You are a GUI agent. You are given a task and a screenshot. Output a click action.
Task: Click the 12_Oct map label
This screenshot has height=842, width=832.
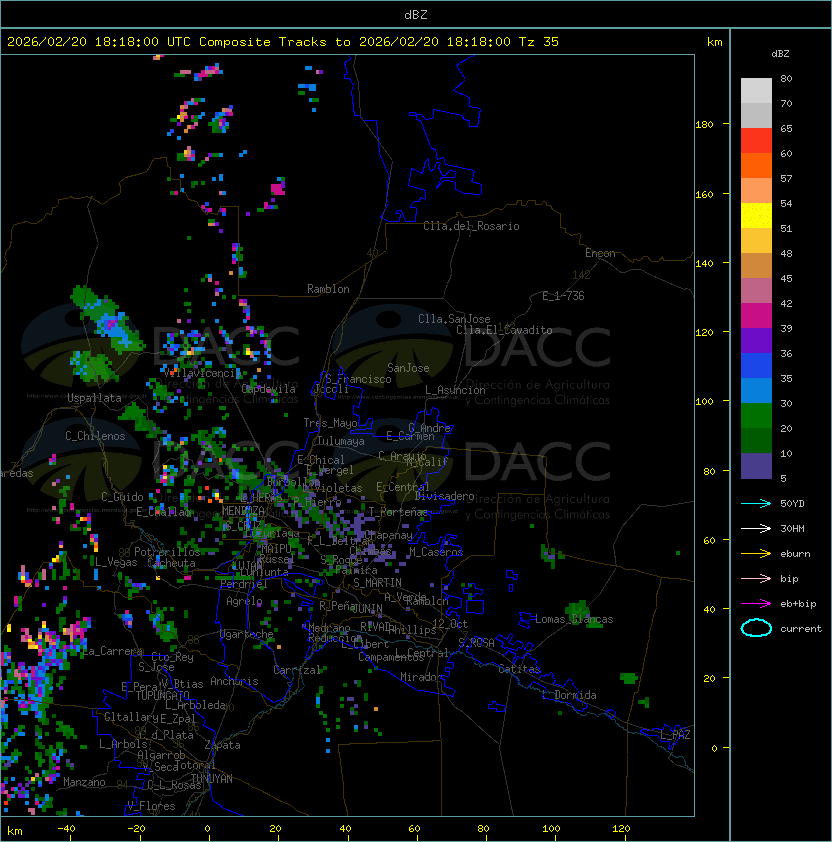click(x=450, y=624)
